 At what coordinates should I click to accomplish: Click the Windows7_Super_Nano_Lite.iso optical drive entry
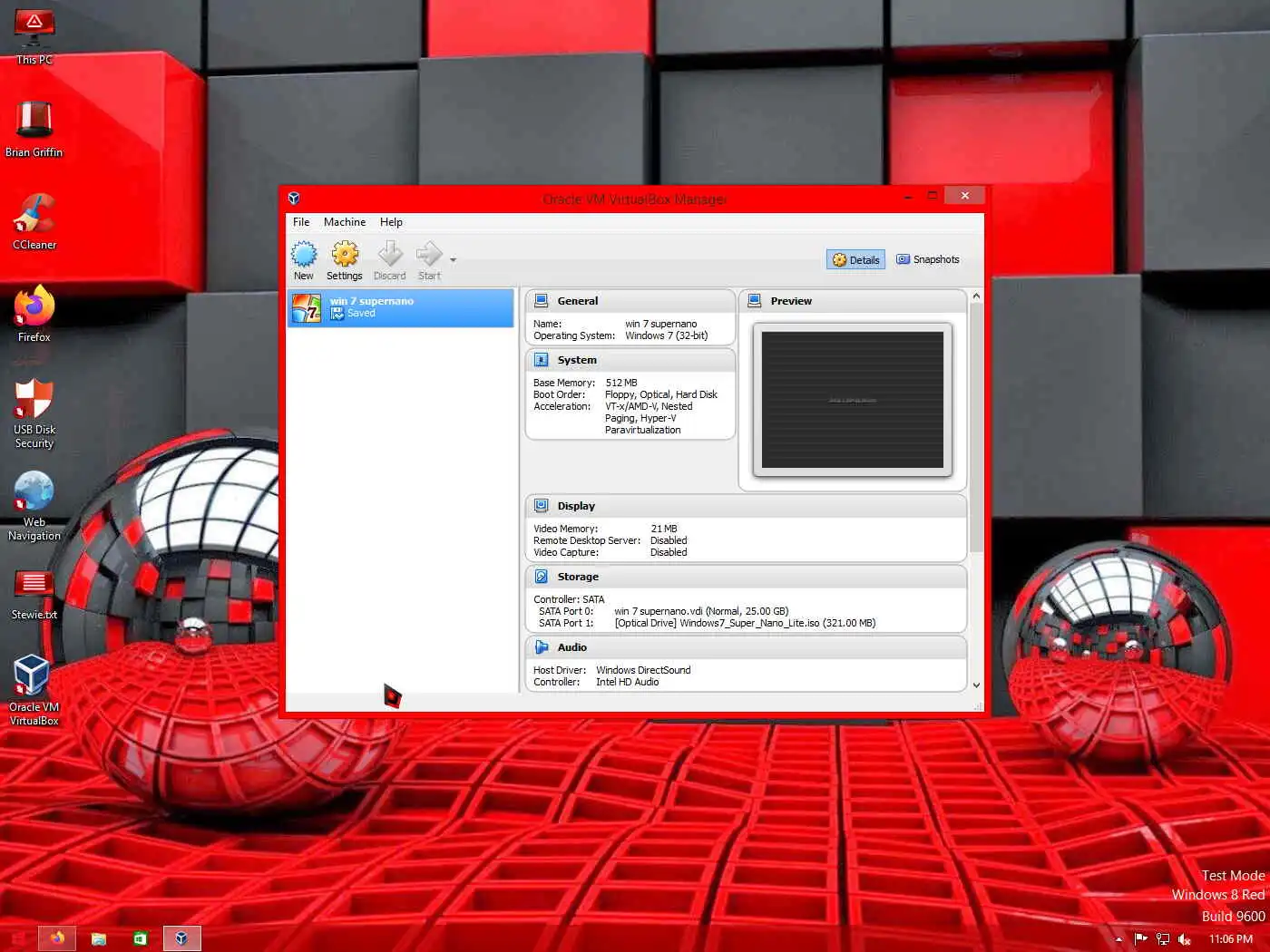point(745,623)
